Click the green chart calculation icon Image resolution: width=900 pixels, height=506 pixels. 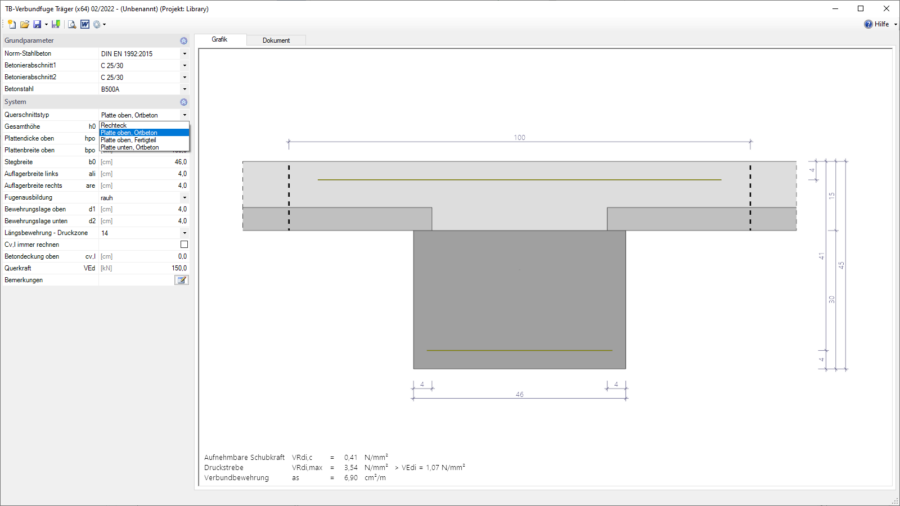[x=56, y=24]
